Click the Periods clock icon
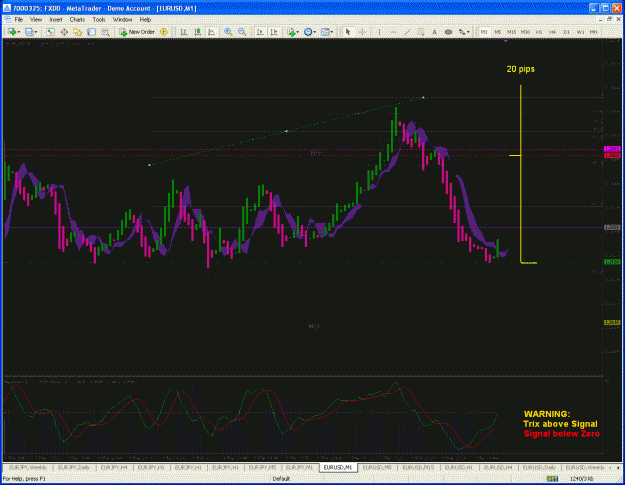Viewport: 625px width, 485px height. pyautogui.click(x=308, y=32)
